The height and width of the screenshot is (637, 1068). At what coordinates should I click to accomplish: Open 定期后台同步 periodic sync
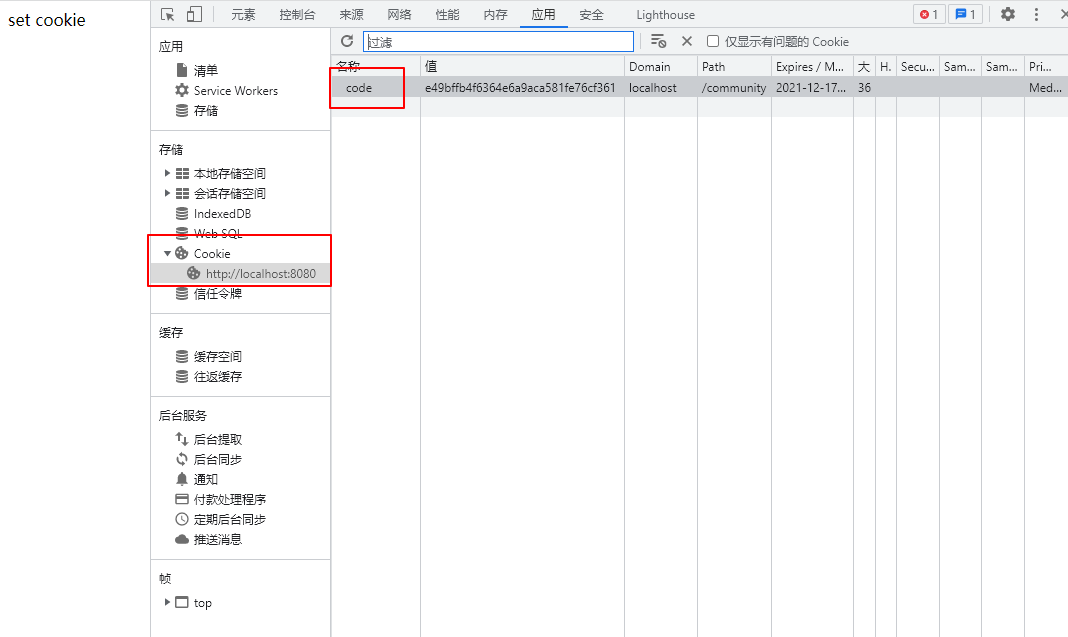230,519
